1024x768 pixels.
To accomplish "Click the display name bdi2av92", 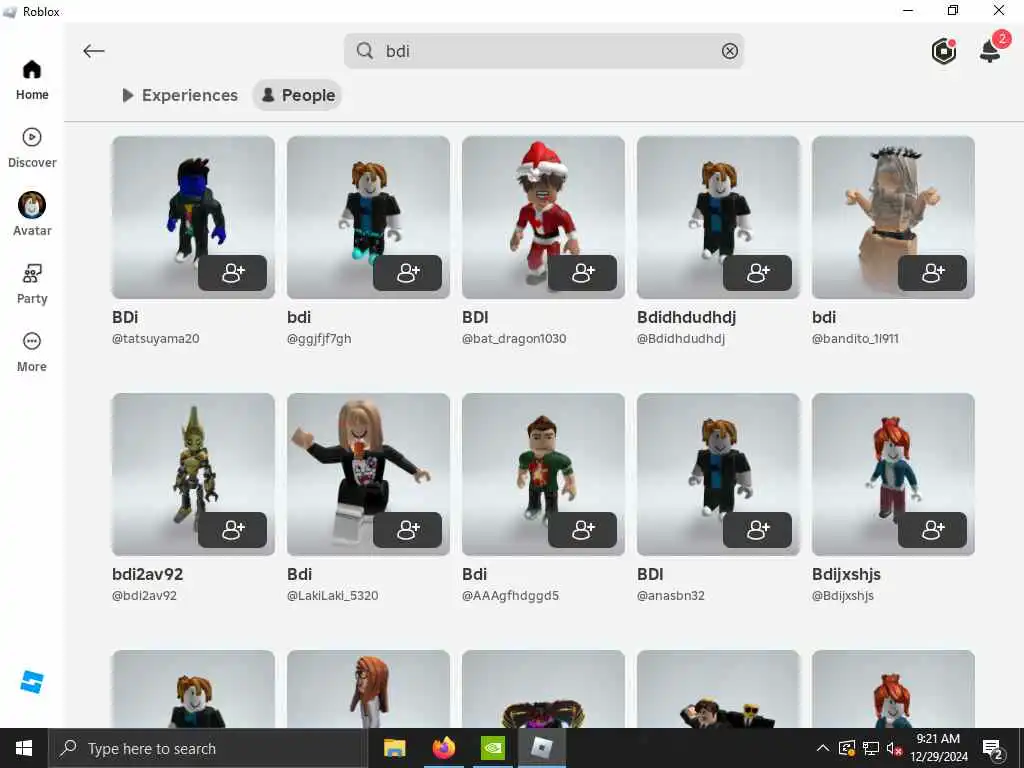I will click(148, 575).
